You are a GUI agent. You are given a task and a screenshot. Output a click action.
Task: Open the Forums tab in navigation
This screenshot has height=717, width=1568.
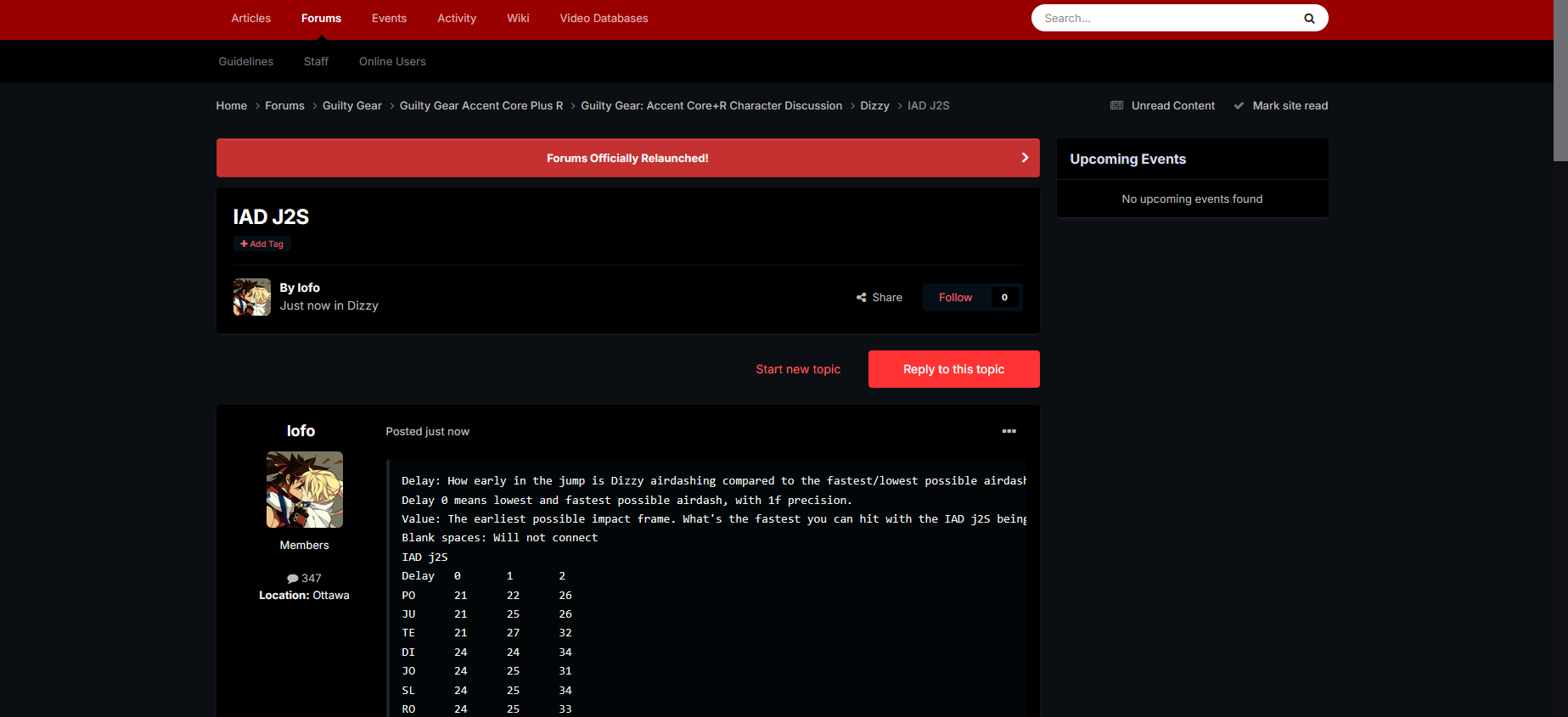click(x=321, y=19)
